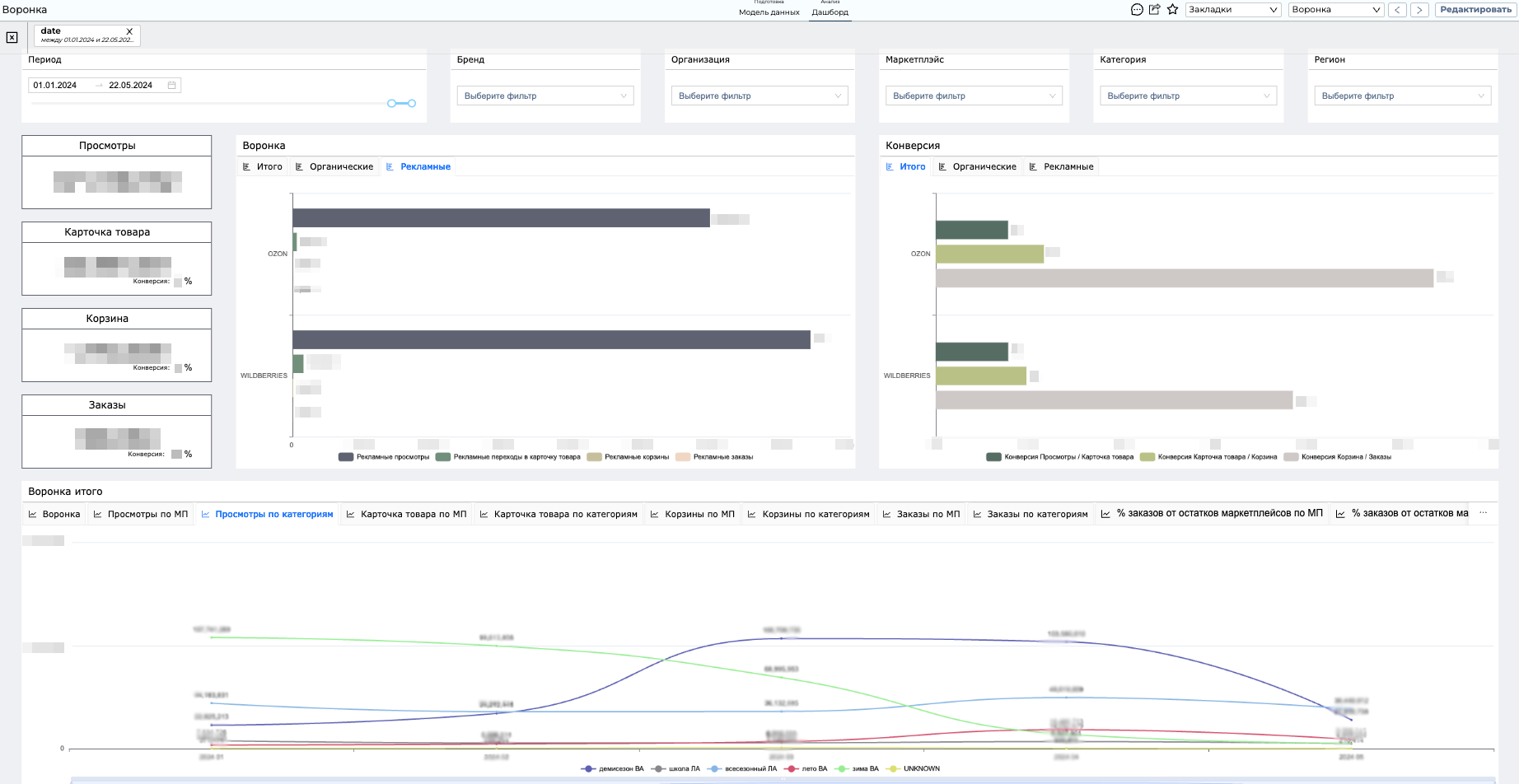Screen dimensions: 1519x784
Task: Show more tabs ellipsis in Воронка итого
Action: (x=1484, y=513)
